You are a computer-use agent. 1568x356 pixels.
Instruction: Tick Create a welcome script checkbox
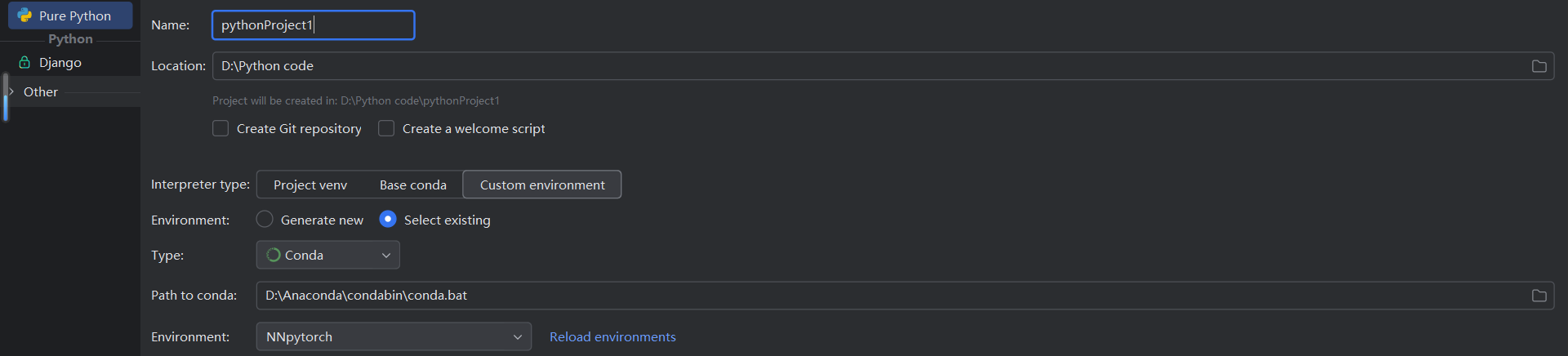386,128
